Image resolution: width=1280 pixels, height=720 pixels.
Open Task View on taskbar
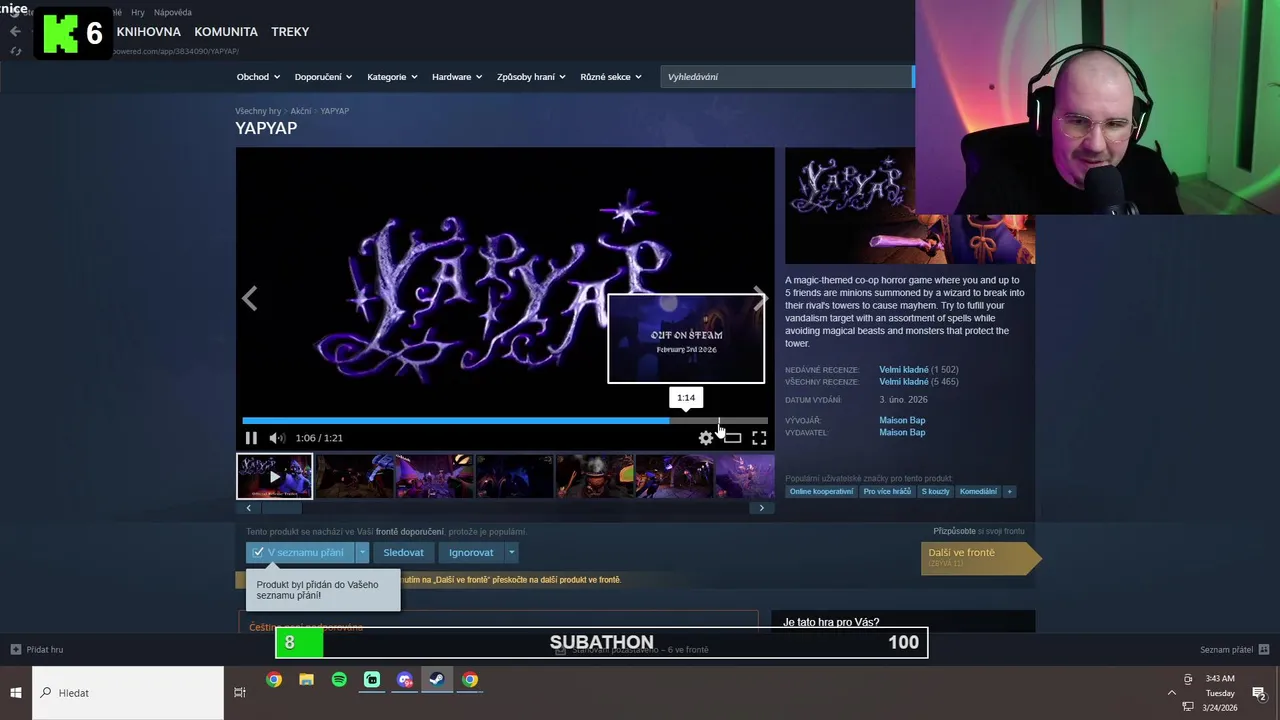coord(240,693)
